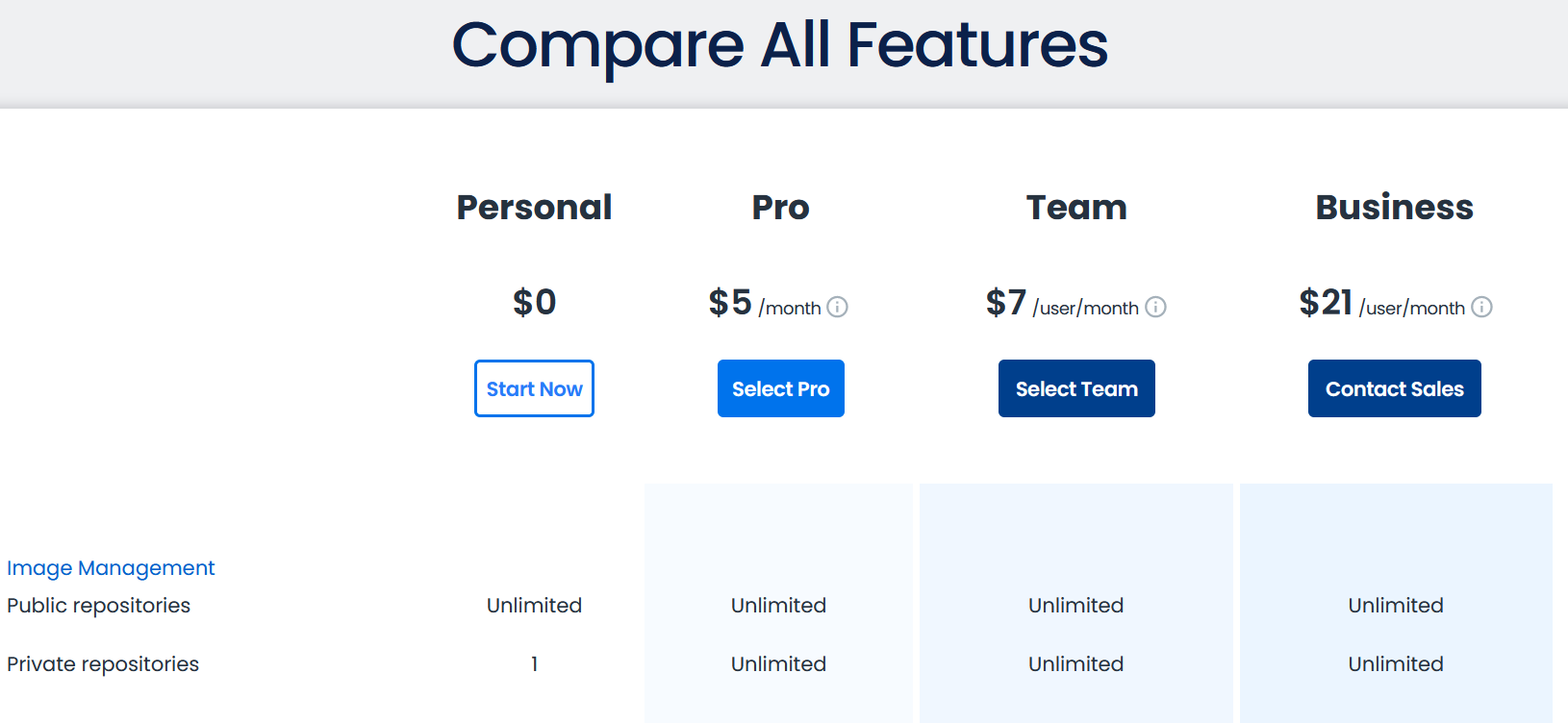Click the Contact Sales button
The height and width of the screenshot is (723, 1568).
pos(1395,388)
